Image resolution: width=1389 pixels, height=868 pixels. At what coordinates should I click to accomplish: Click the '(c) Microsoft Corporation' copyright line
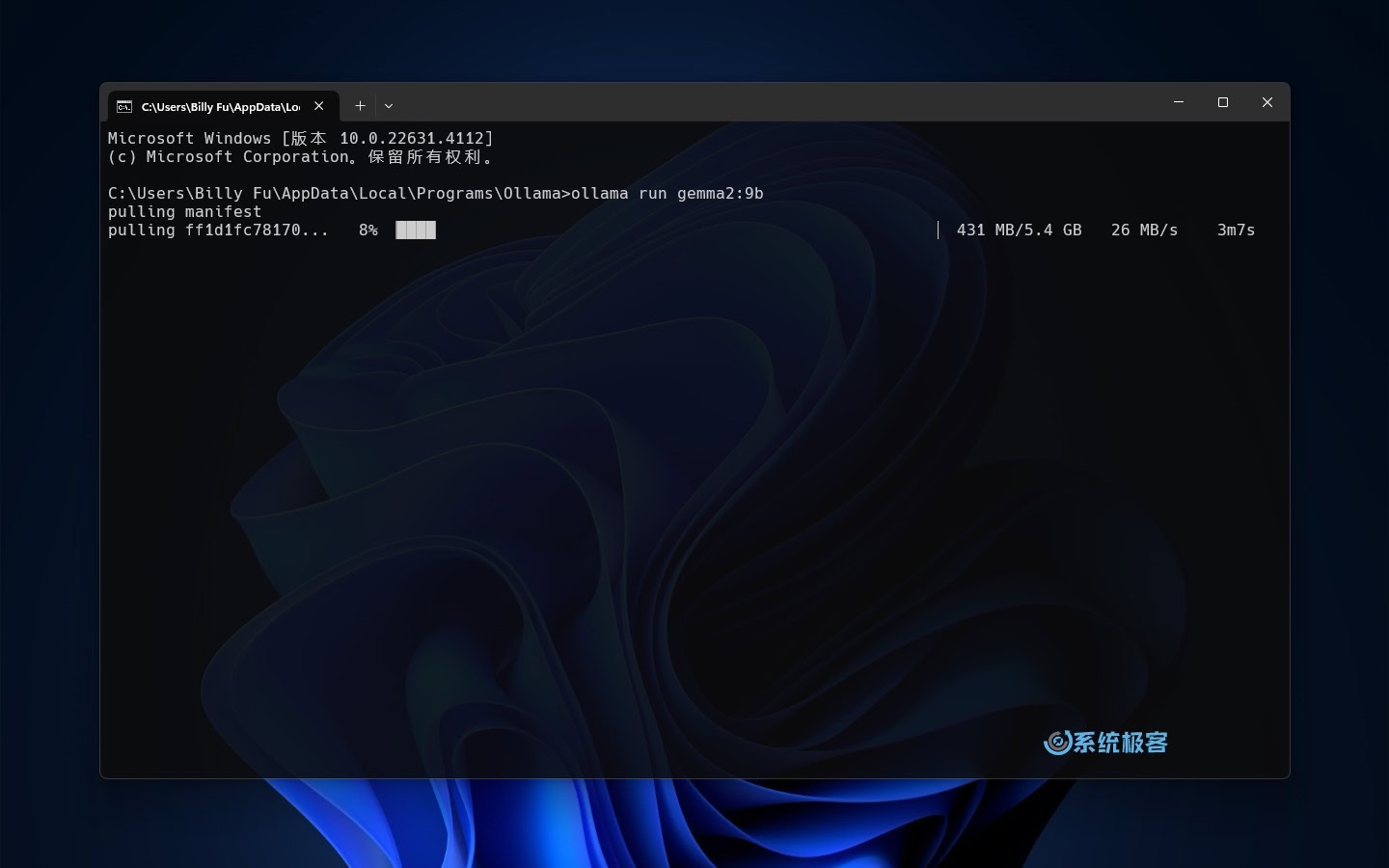point(300,156)
